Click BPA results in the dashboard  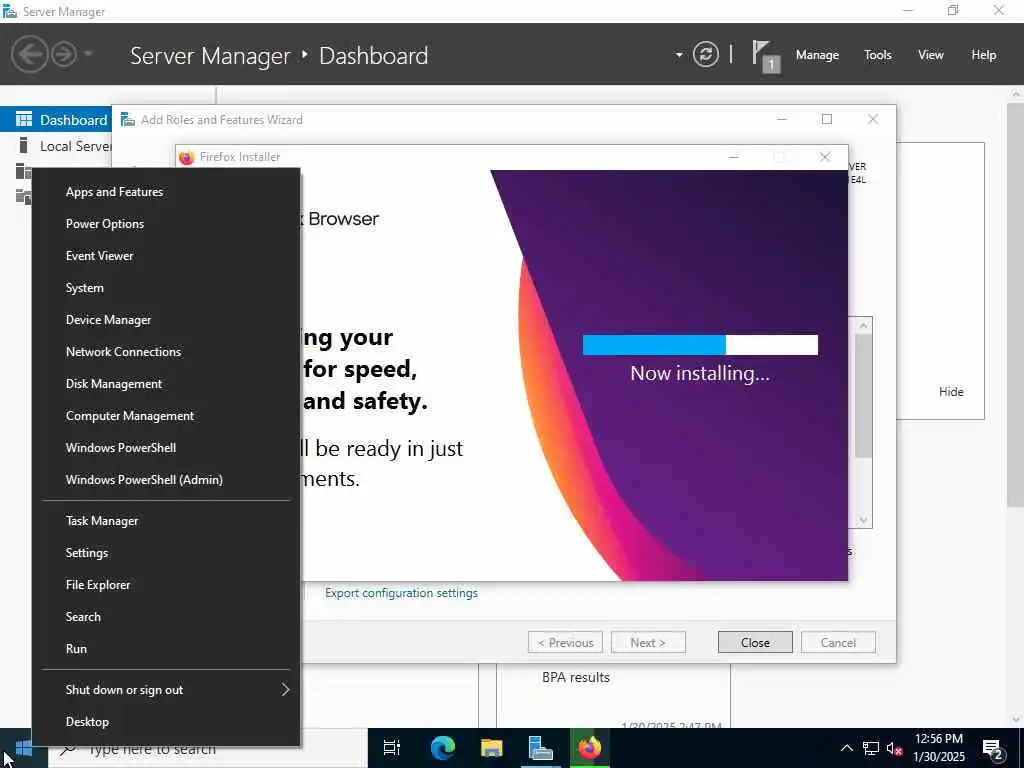pos(575,677)
